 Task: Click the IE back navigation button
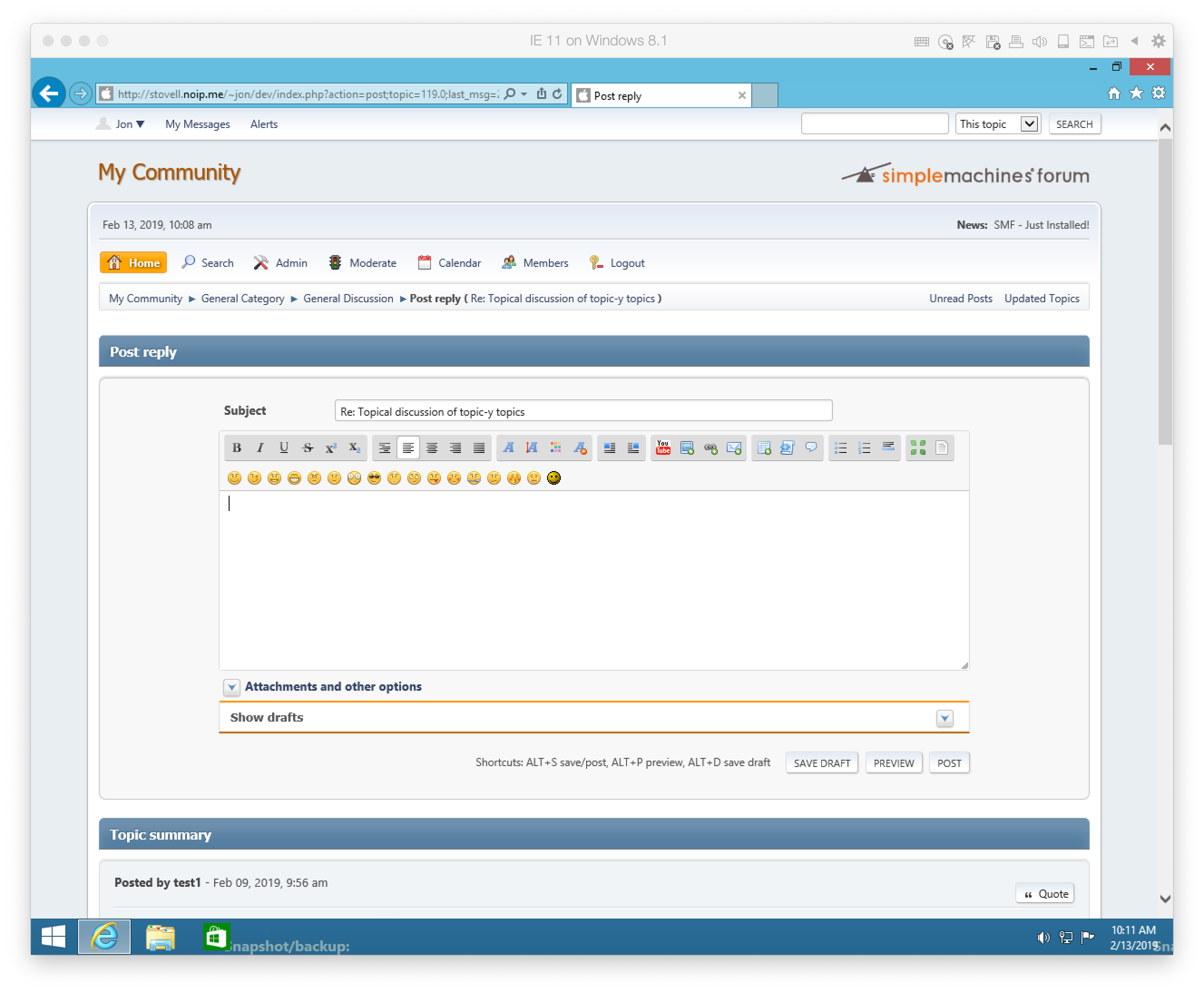click(49, 93)
